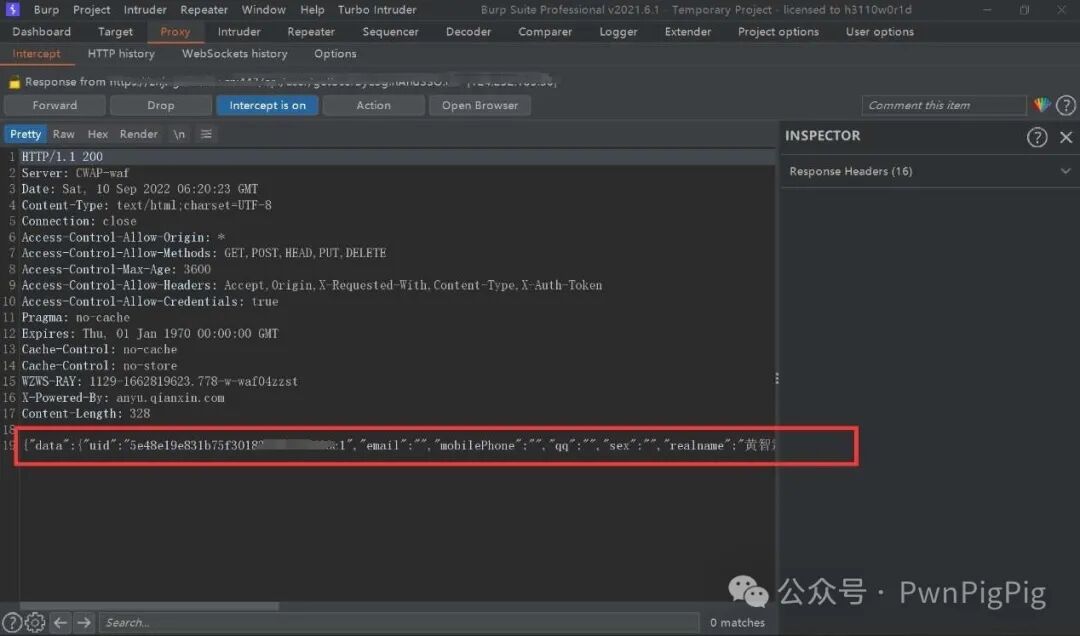The width and height of the screenshot is (1080, 636).
Task: Click the help icon beside comment field
Action: (x=1066, y=105)
